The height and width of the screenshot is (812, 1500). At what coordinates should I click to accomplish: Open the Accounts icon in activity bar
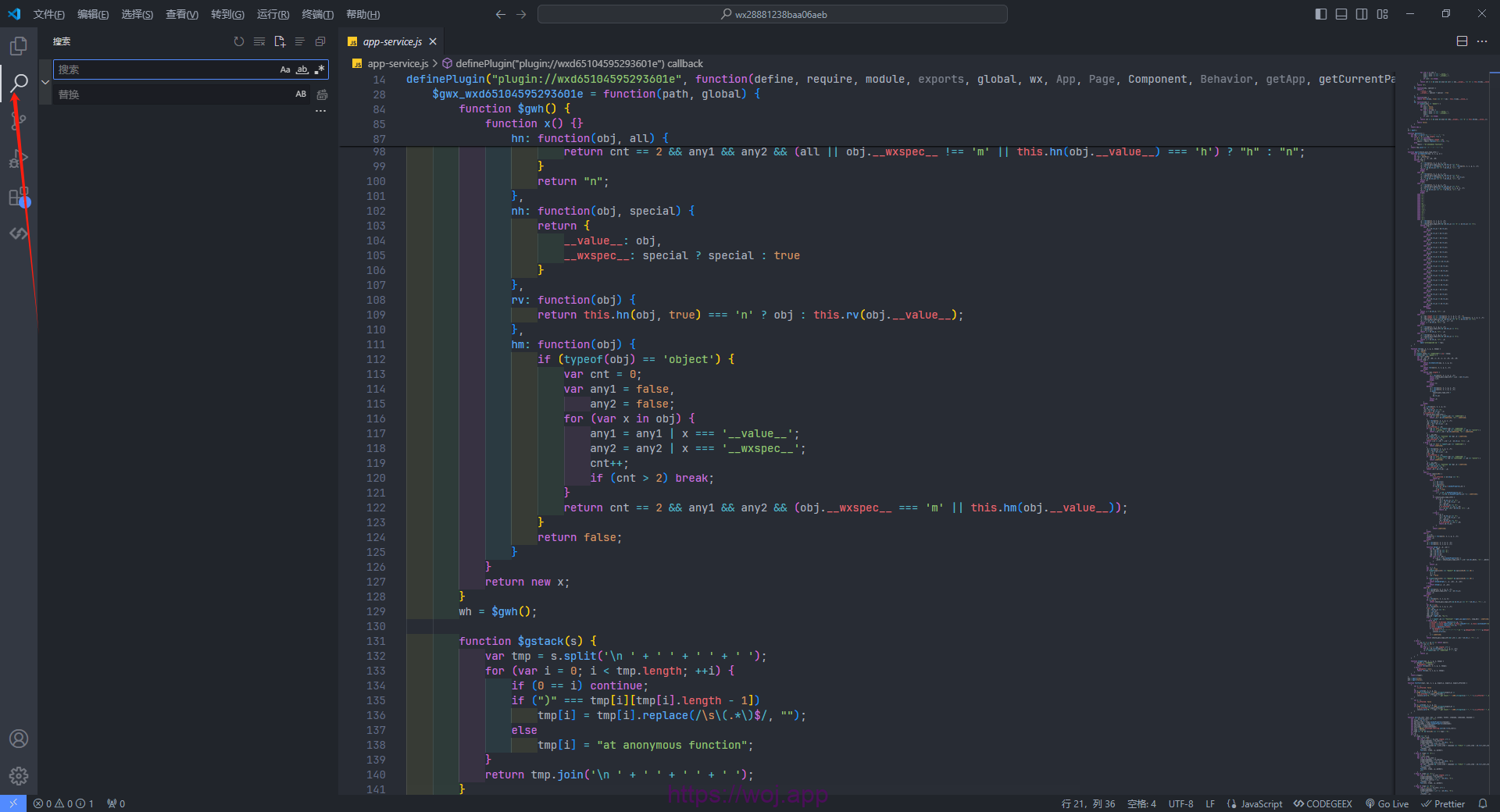click(x=19, y=739)
